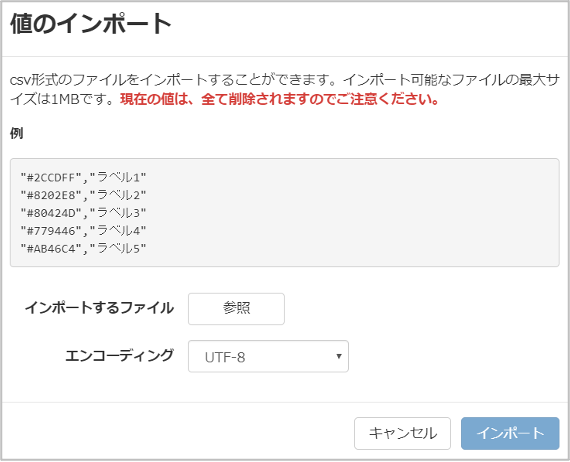Click the red warning text 現在の値は、全て削除されます
Screen dimensions: 570x462
[214, 99]
